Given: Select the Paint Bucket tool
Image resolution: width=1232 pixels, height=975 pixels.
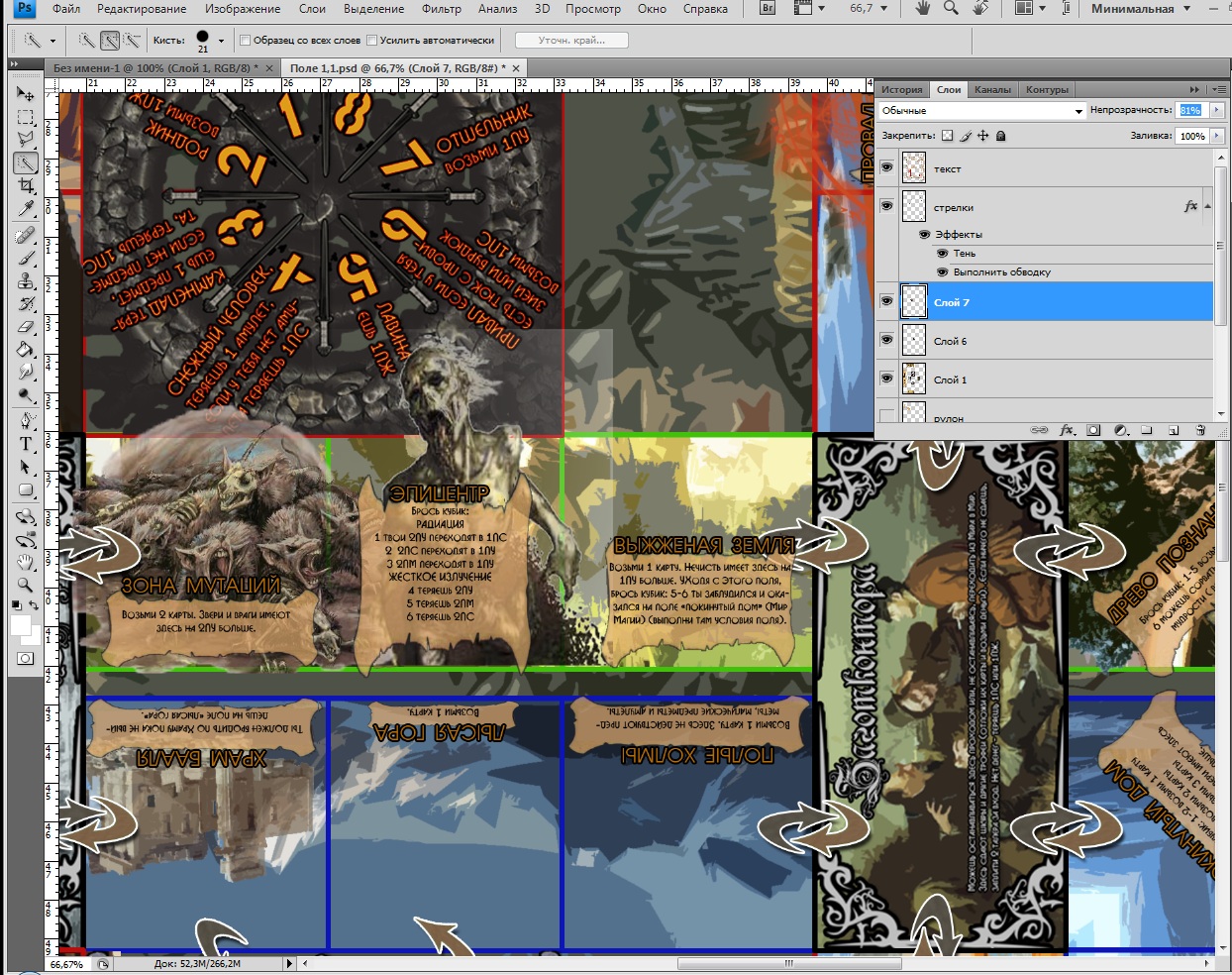Looking at the screenshot, I should [x=26, y=350].
